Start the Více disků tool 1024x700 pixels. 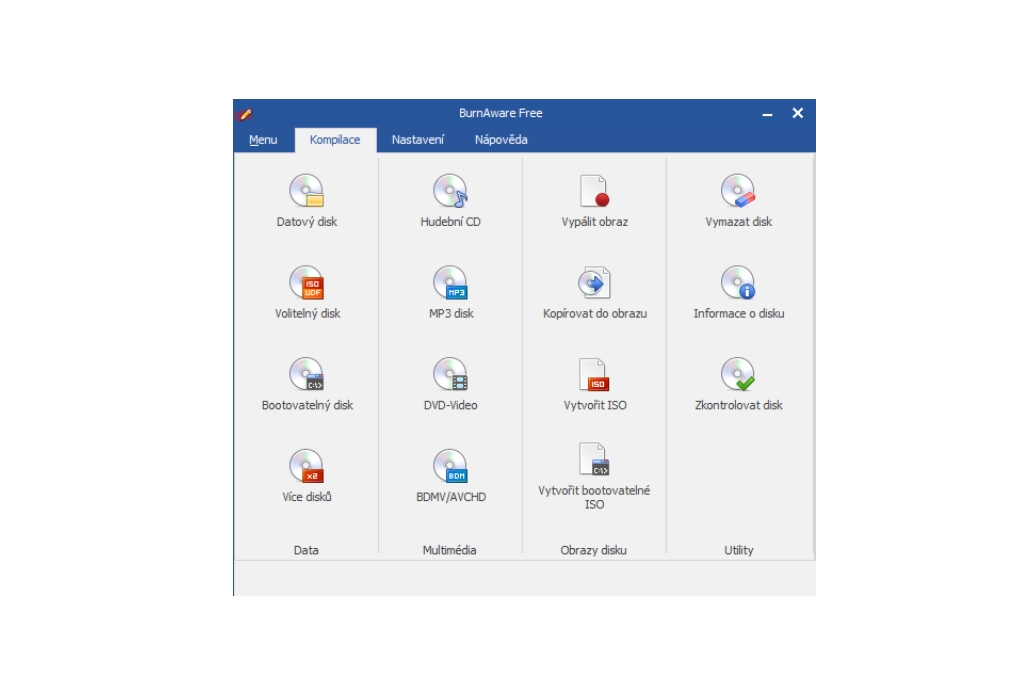[307, 476]
